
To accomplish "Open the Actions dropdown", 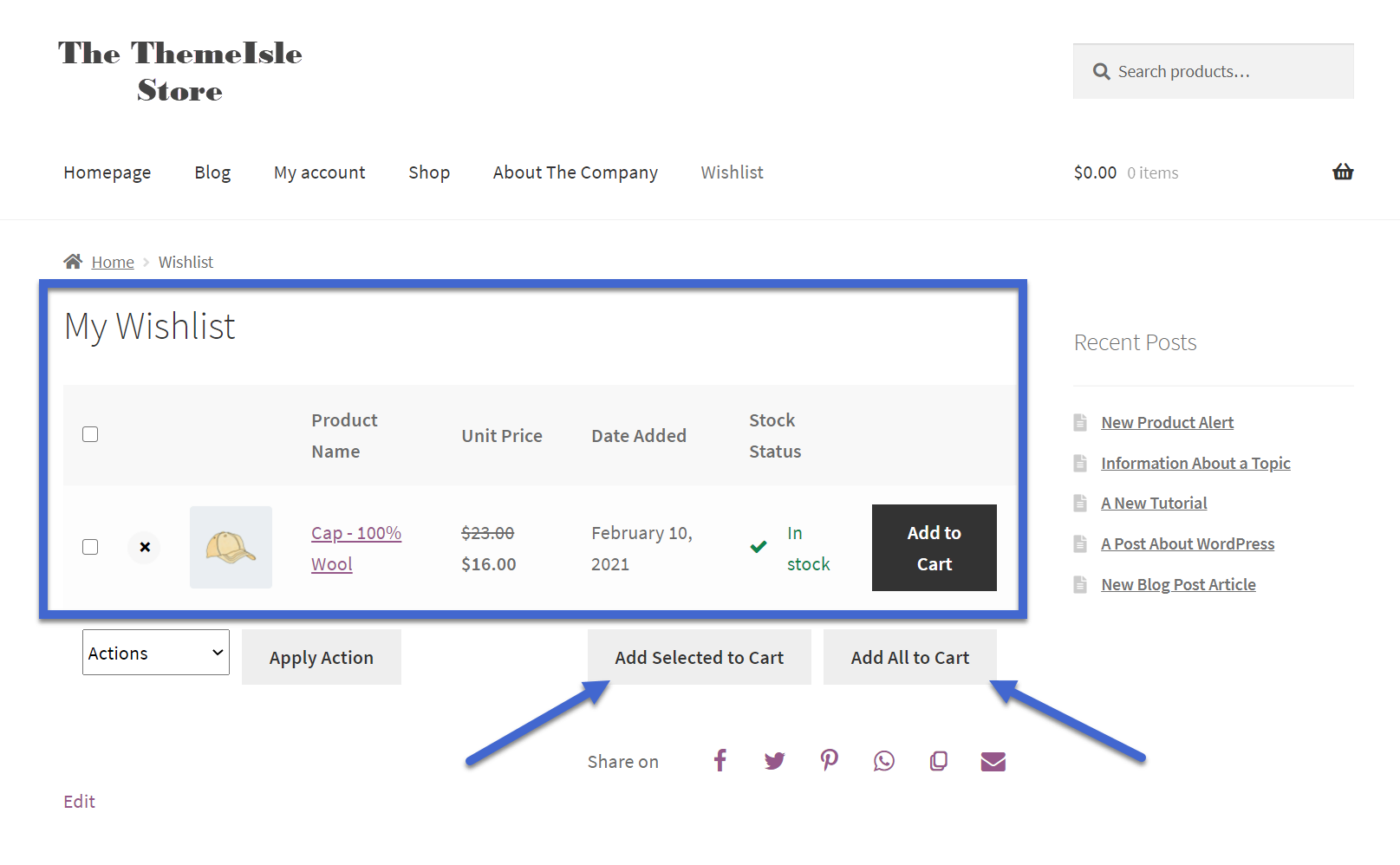I will pos(155,652).
